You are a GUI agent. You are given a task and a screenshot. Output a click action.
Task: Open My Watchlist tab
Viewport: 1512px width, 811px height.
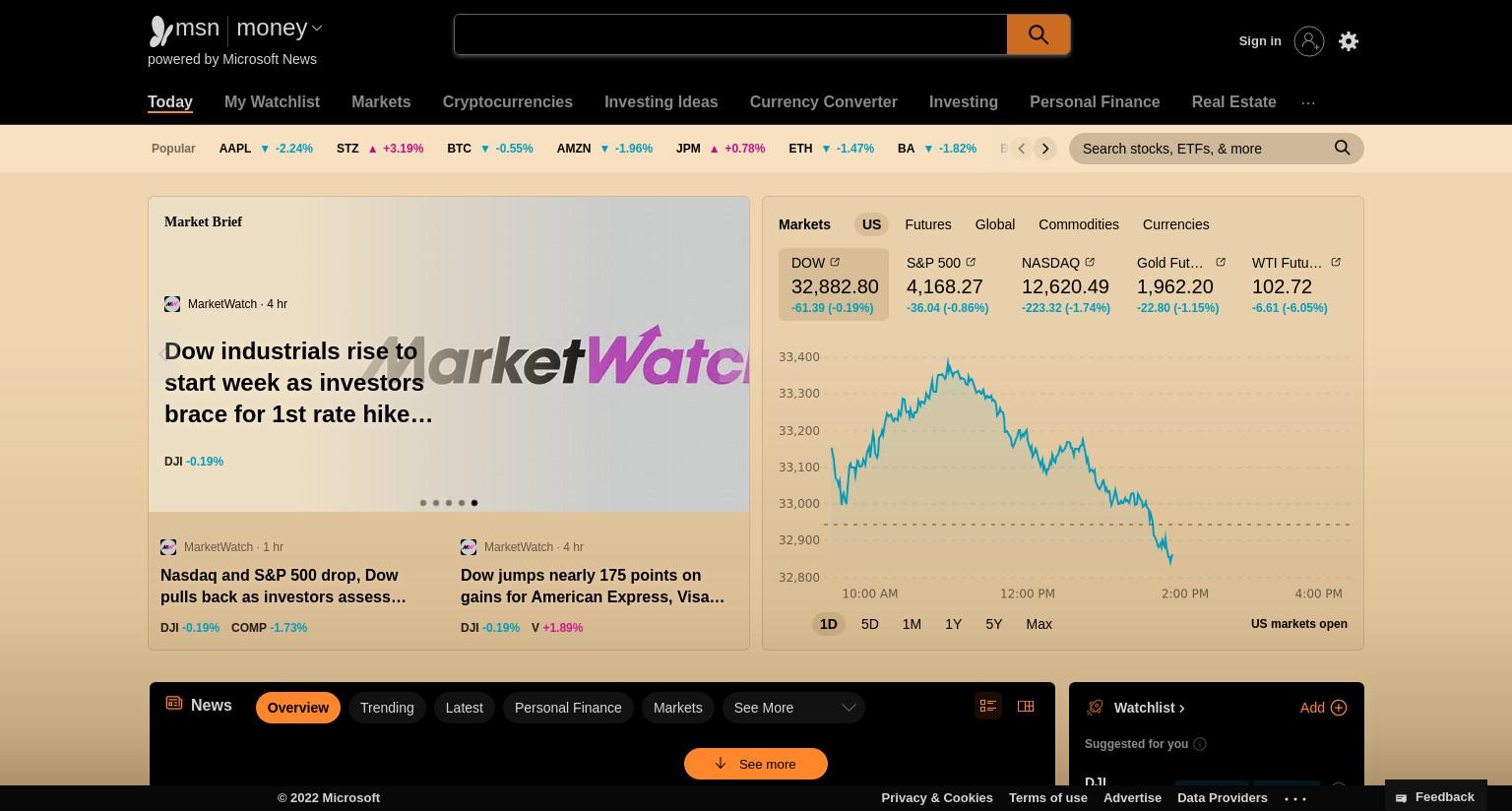272,102
